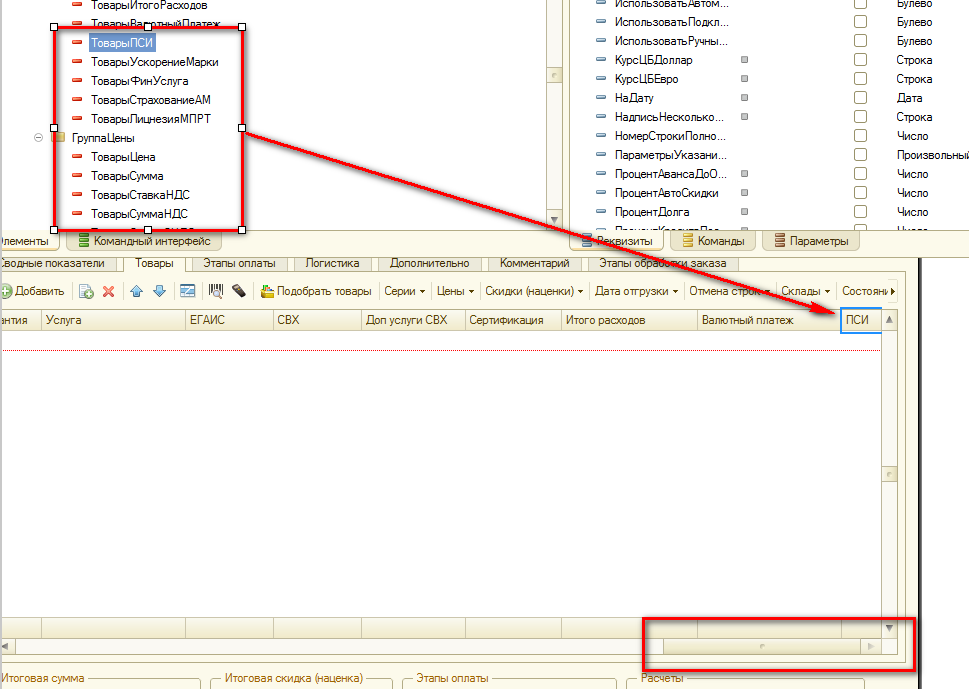Click the ПСИ column header
This screenshot has height=689, width=969.
point(861,320)
